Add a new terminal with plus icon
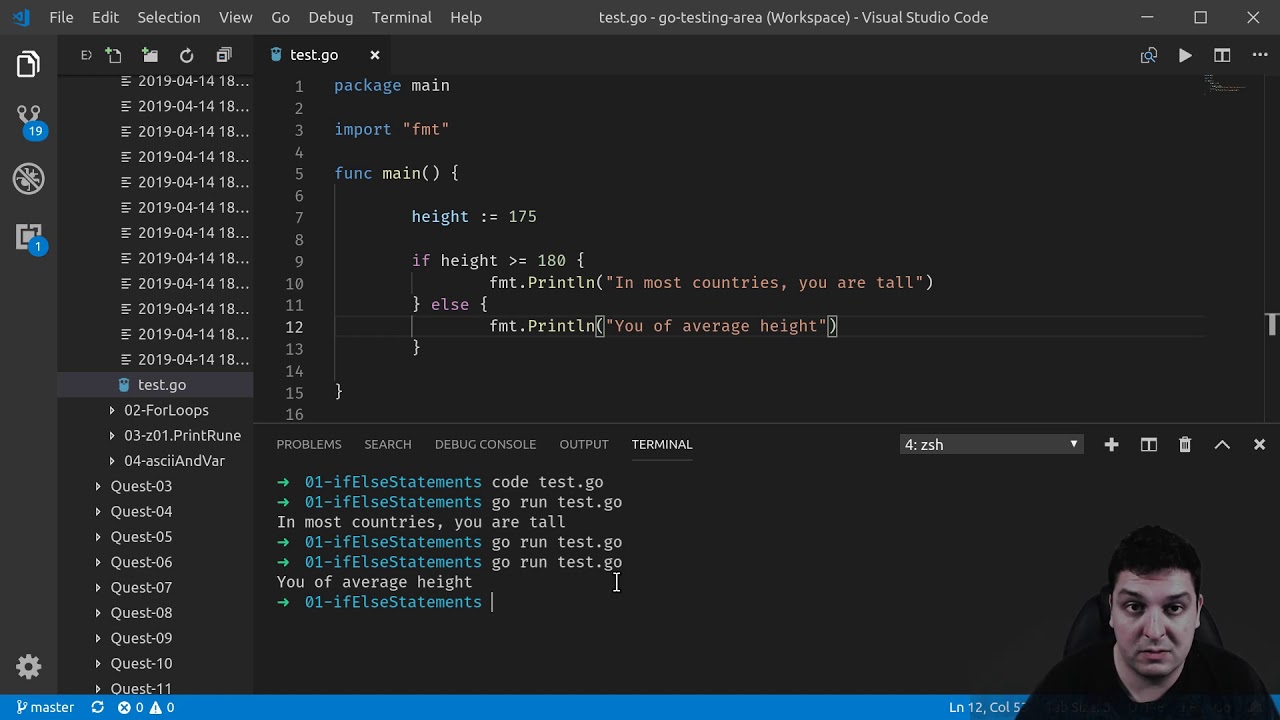The image size is (1280, 720). tap(1111, 445)
